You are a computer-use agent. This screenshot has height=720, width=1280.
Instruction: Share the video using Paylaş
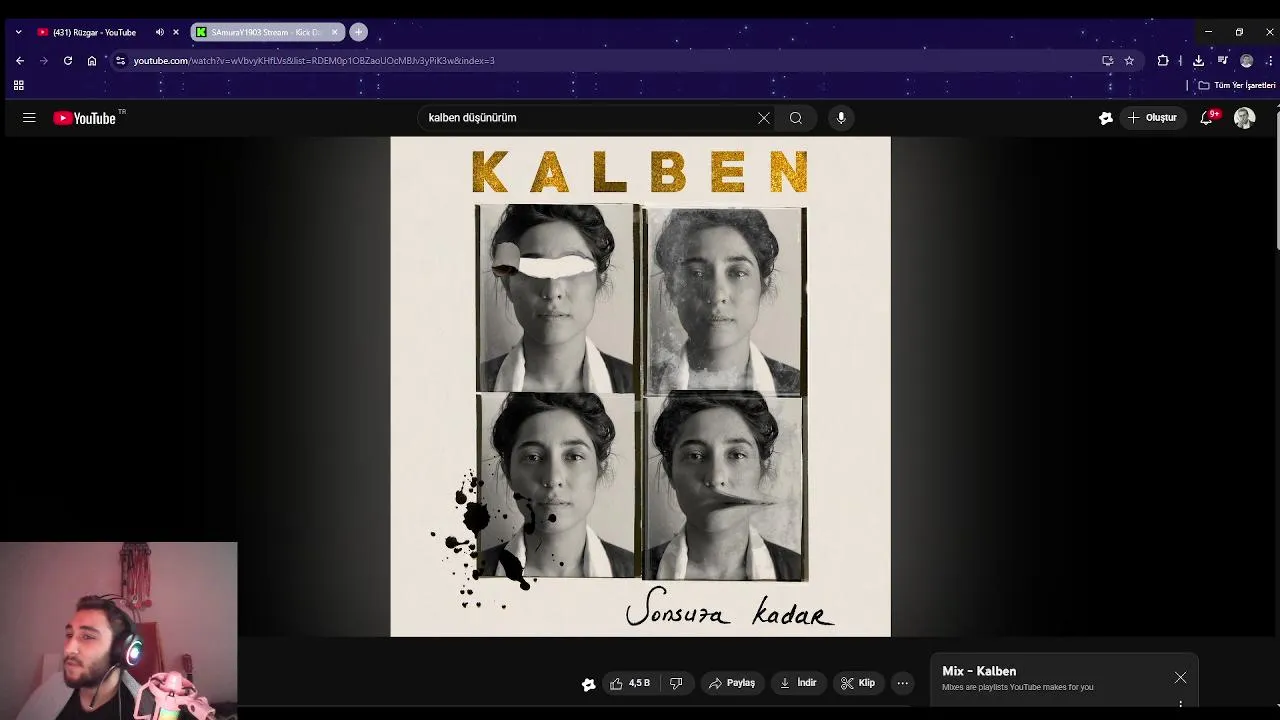pos(732,683)
